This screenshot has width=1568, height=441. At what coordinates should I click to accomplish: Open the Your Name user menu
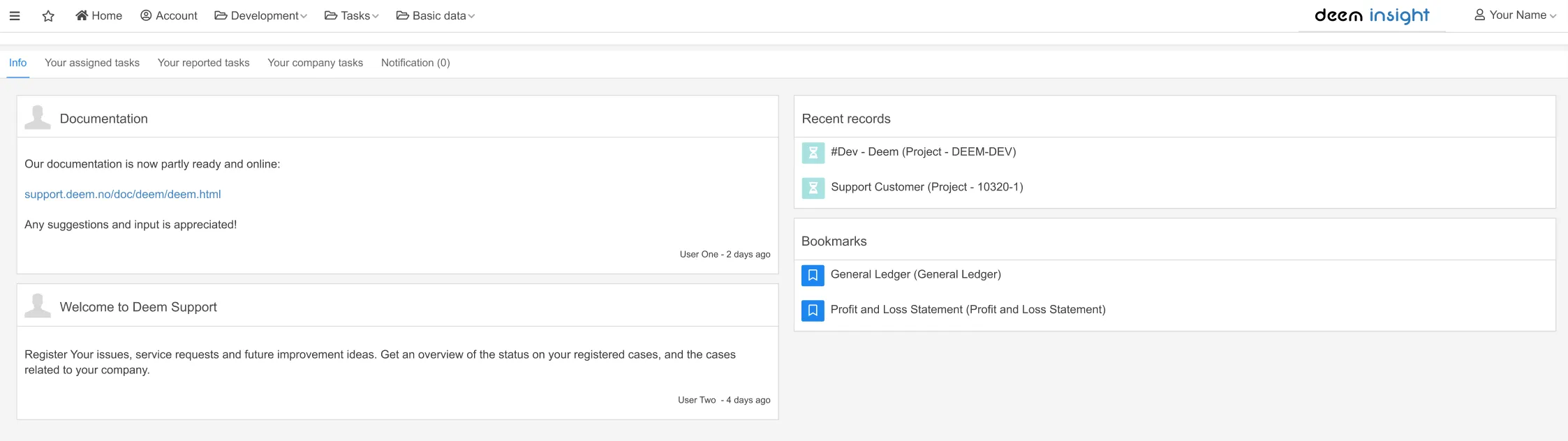1515,15
